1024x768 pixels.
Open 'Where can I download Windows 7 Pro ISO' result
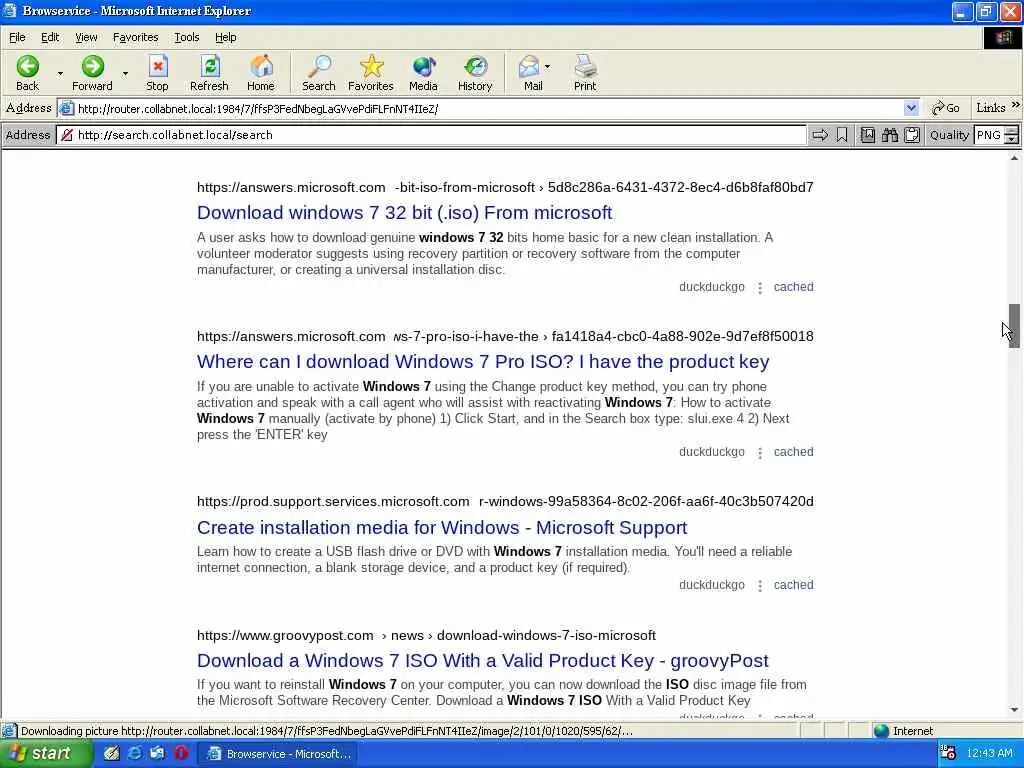coord(483,362)
